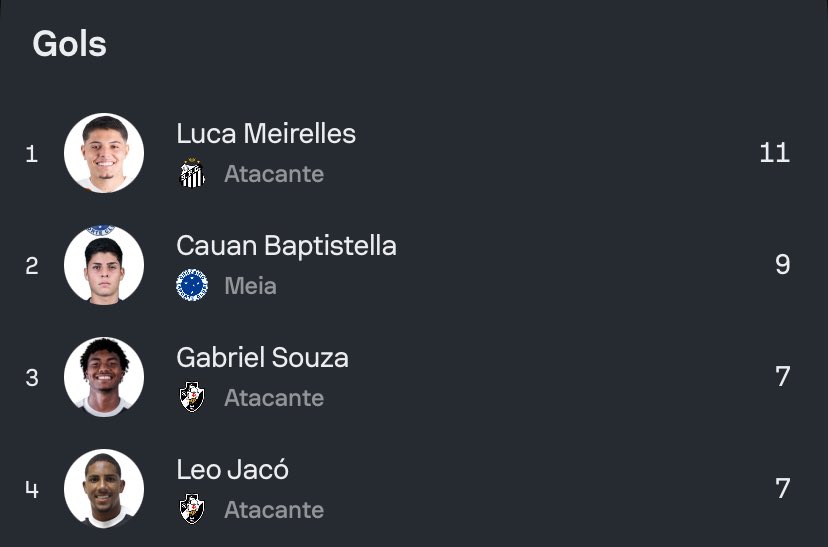Click the Gols section heading
The image size is (828, 547).
click(x=69, y=44)
